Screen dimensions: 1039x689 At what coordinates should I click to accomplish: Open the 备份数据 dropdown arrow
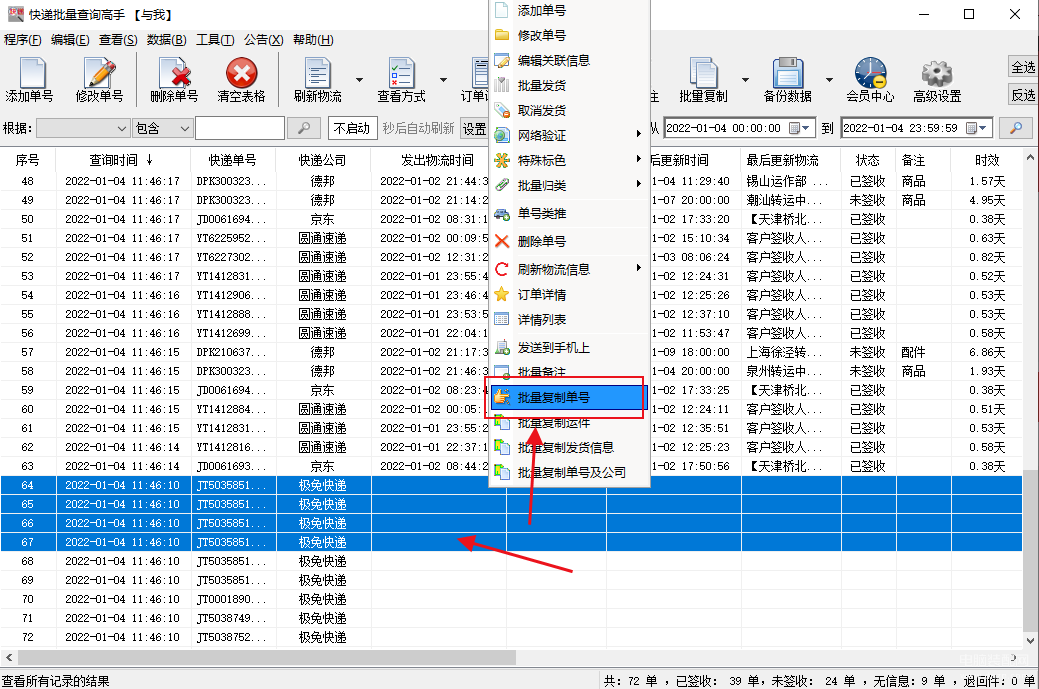coord(828,80)
